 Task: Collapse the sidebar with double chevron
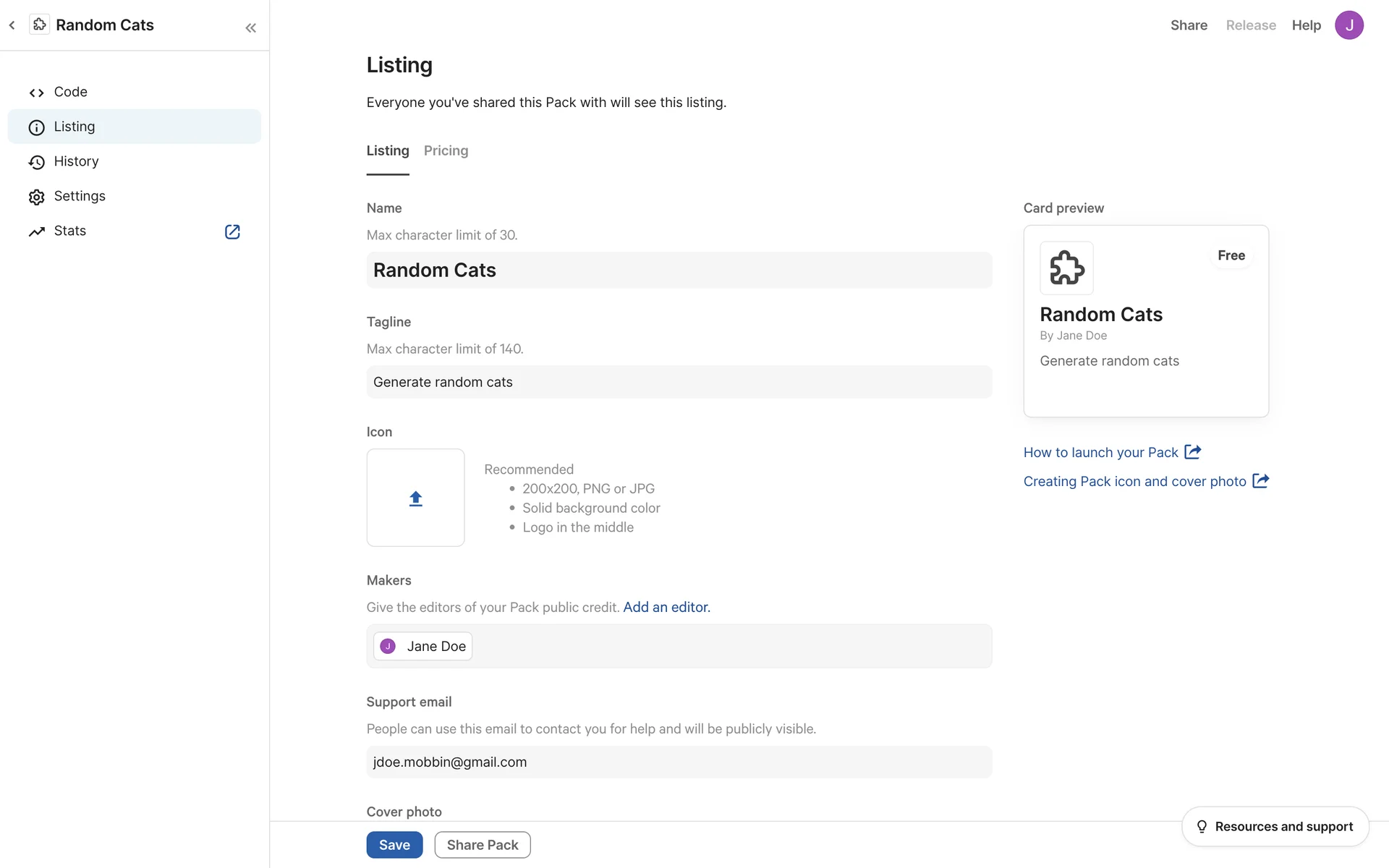250,28
